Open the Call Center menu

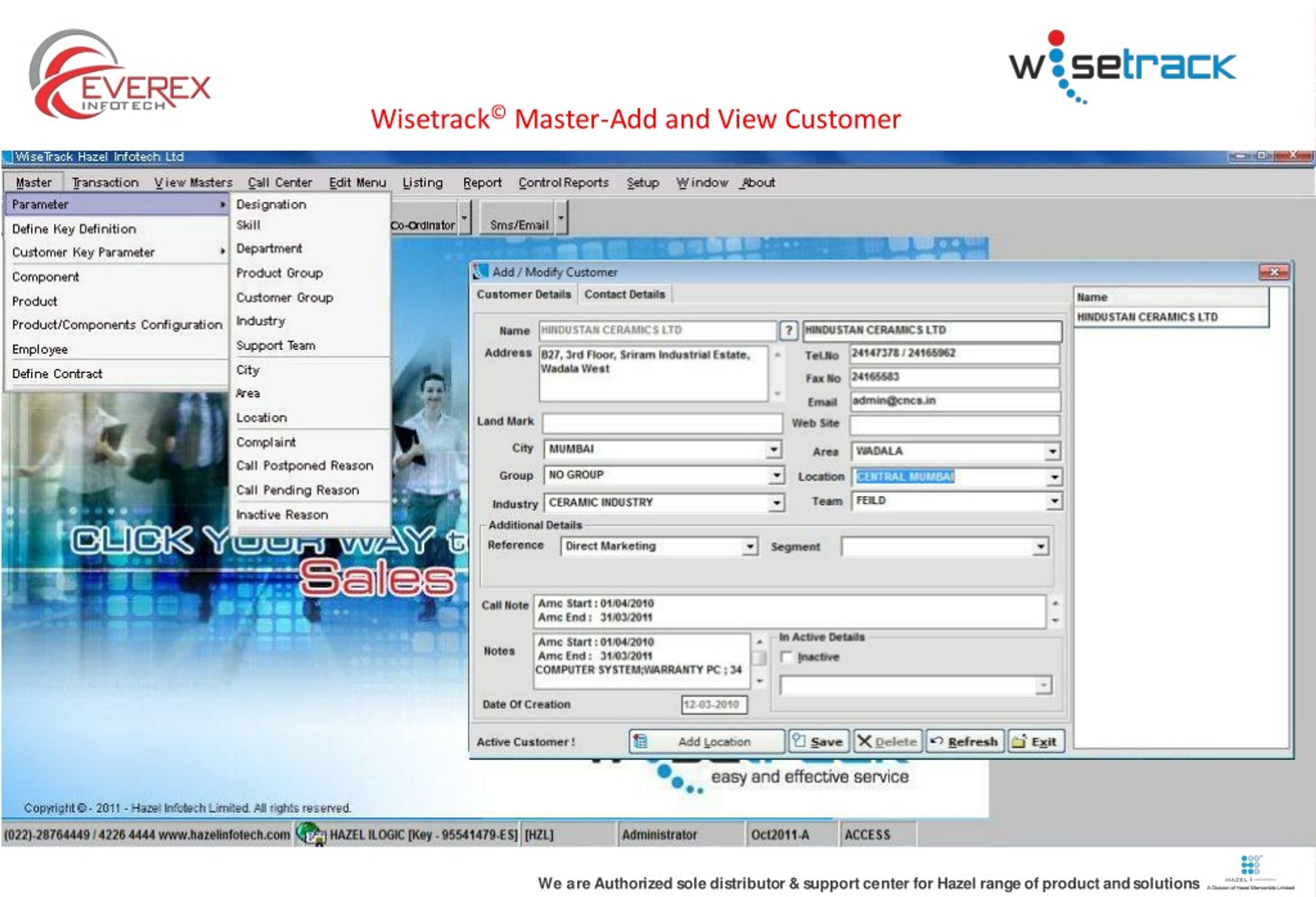(280, 182)
